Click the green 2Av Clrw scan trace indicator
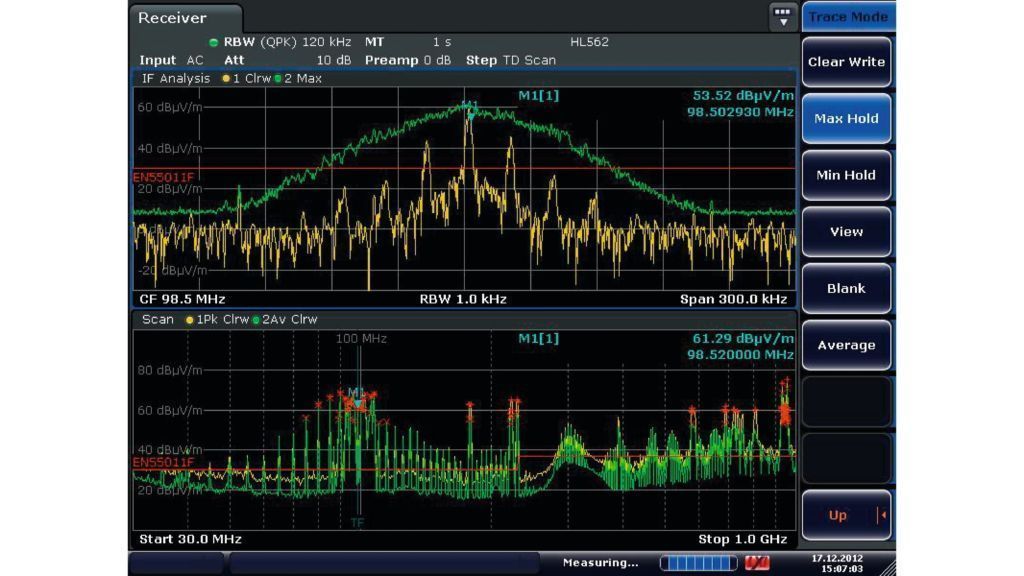Screen dimensions: 1024x576 tap(284, 320)
